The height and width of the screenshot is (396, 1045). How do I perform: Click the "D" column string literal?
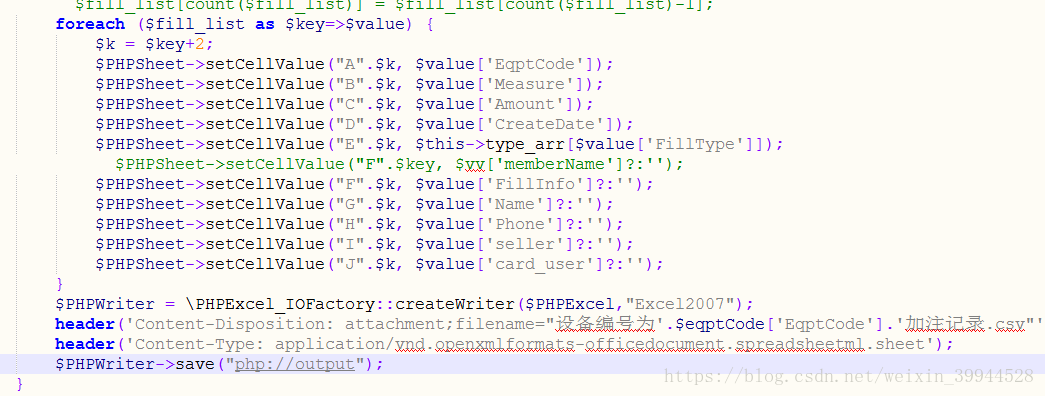tap(350, 125)
